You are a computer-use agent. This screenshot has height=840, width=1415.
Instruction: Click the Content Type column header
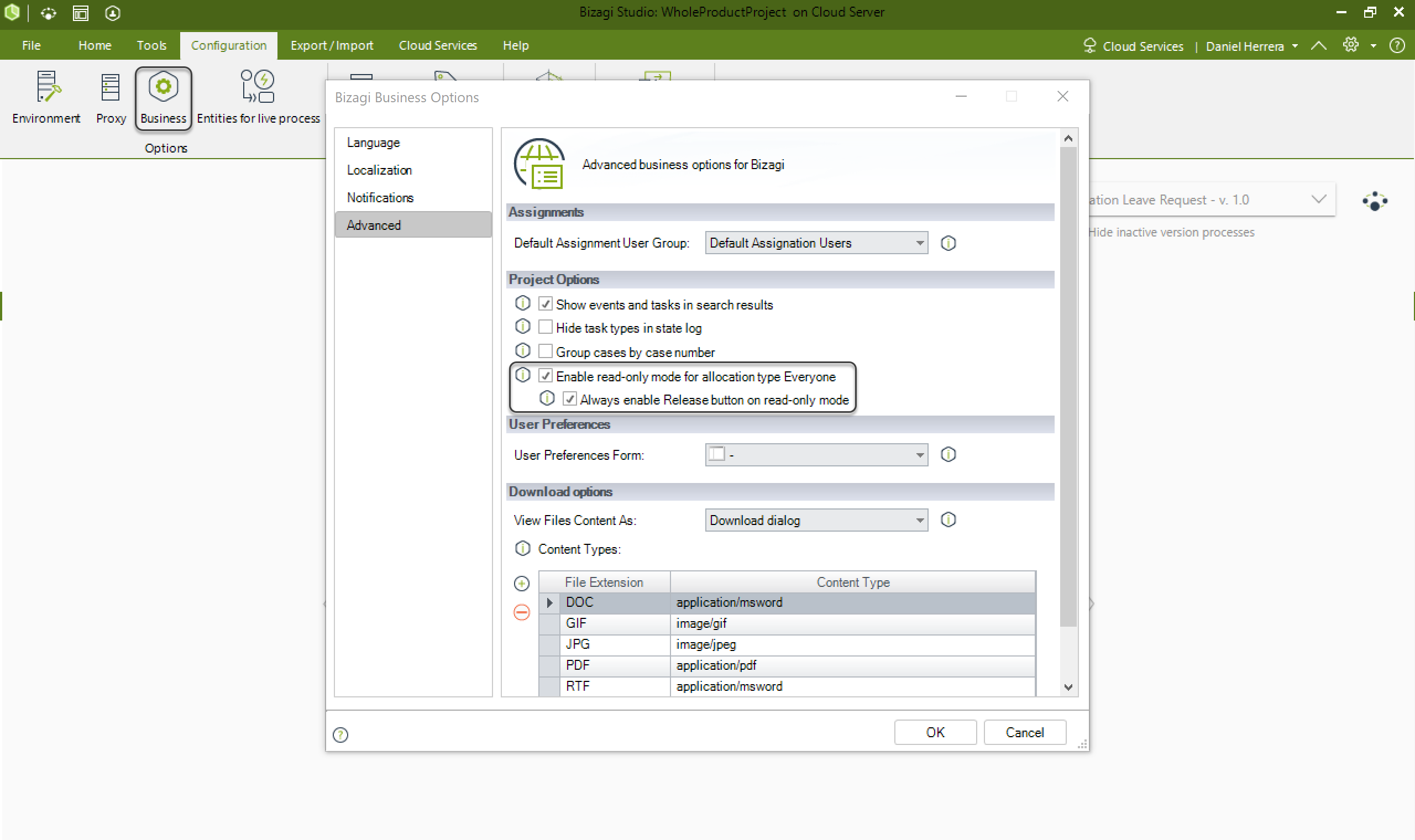pyautogui.click(x=852, y=582)
